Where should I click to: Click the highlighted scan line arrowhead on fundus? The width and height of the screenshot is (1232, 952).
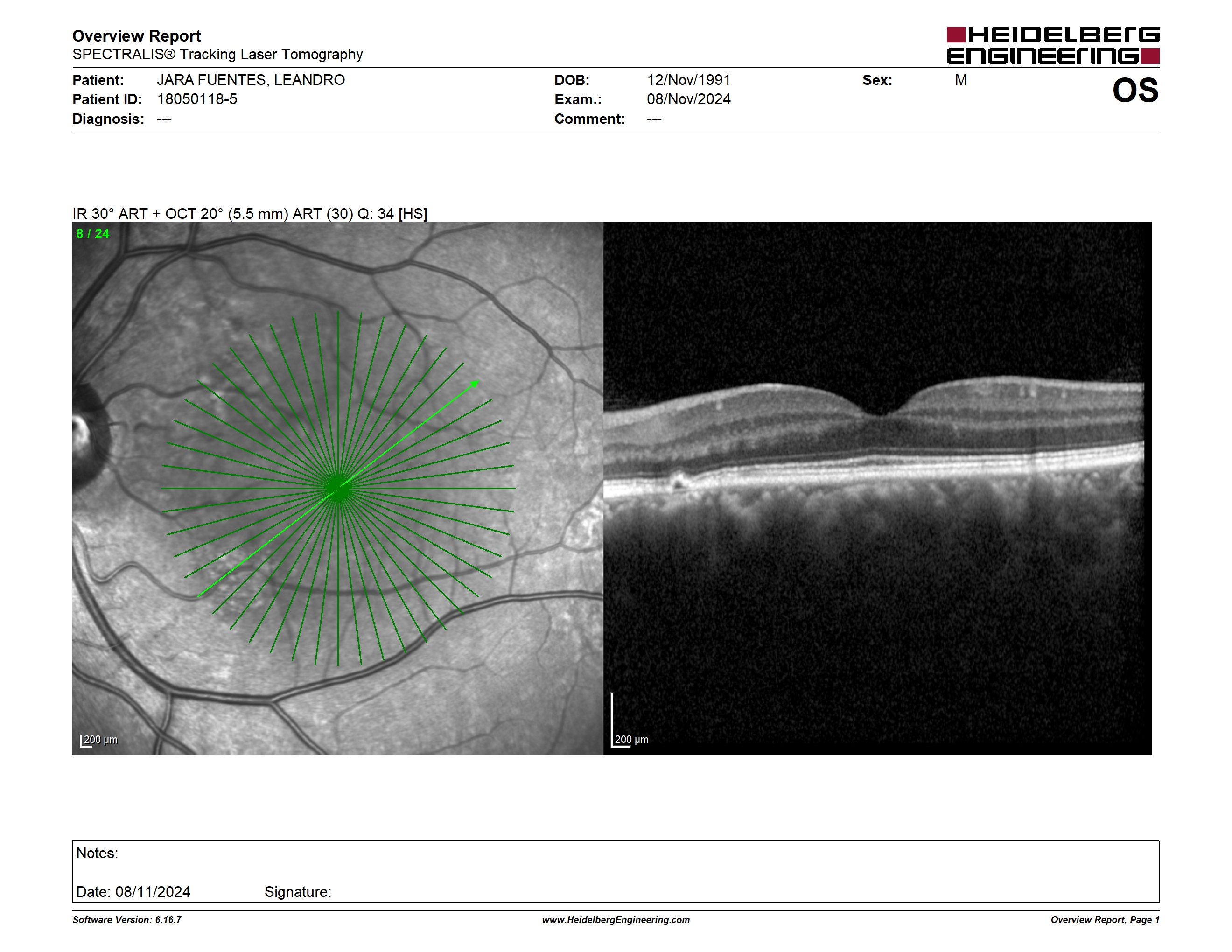475,384
